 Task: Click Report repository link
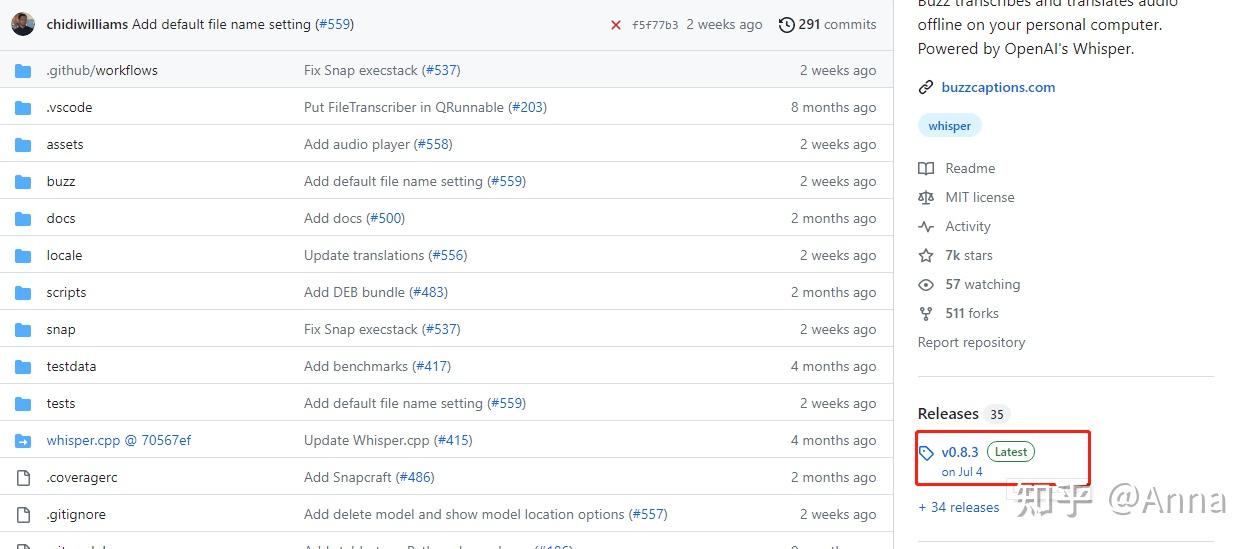tap(971, 343)
